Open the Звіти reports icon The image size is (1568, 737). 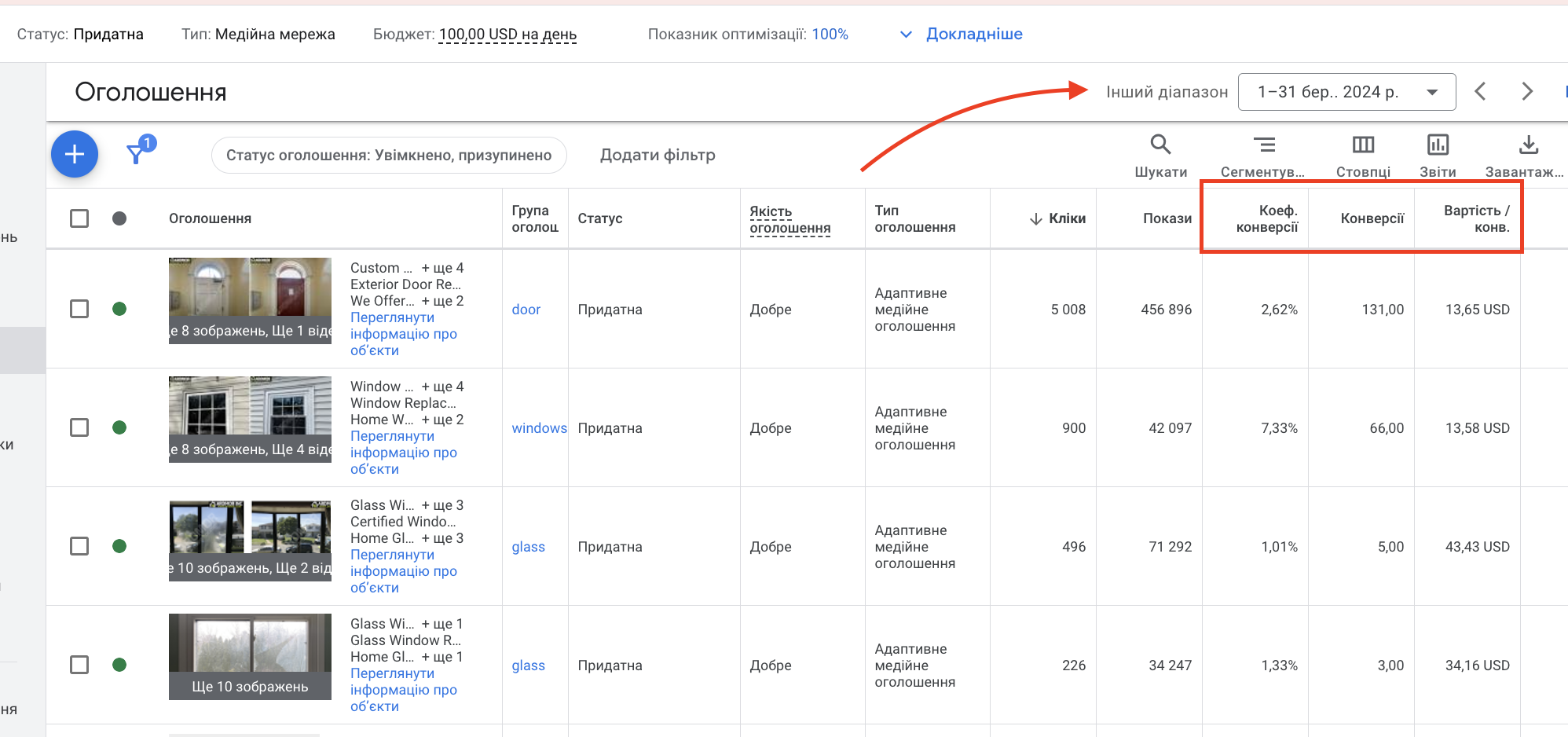click(1438, 145)
